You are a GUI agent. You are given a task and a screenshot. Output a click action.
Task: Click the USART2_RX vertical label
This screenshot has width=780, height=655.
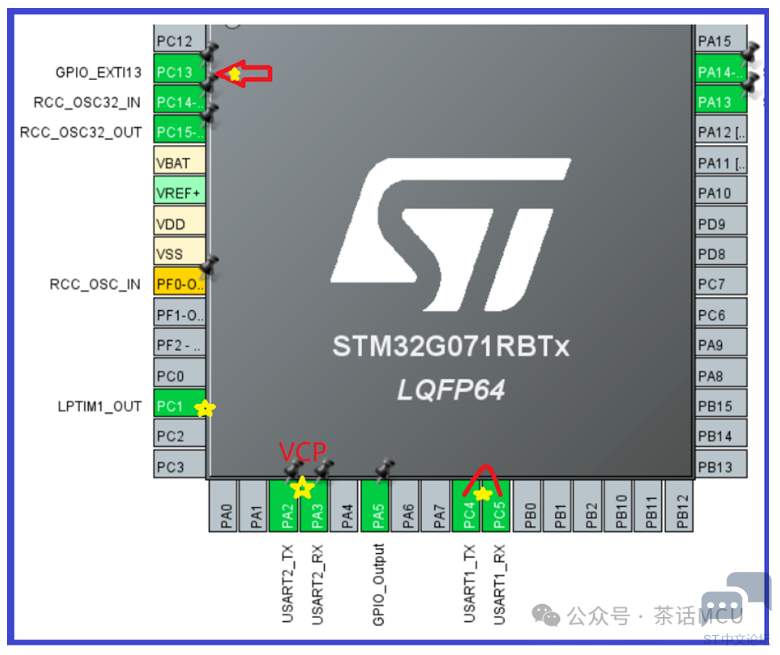(x=317, y=584)
